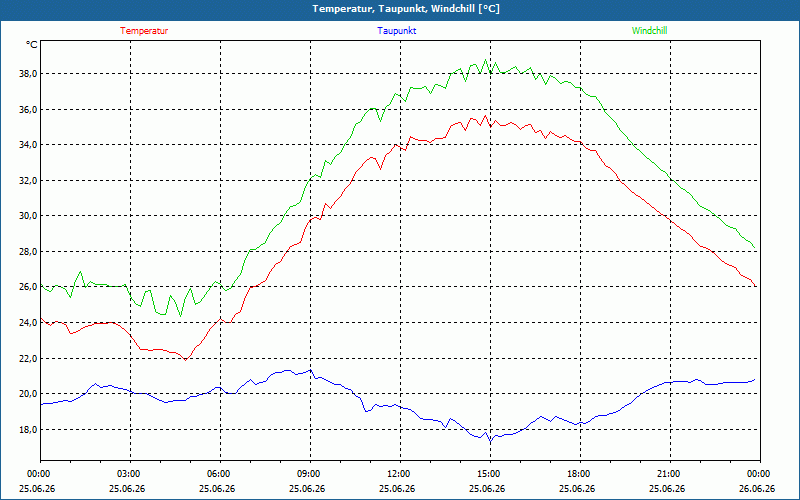Click the 24,0 y-axis label
Image resolution: width=800 pixels, height=500 pixels.
point(28,322)
